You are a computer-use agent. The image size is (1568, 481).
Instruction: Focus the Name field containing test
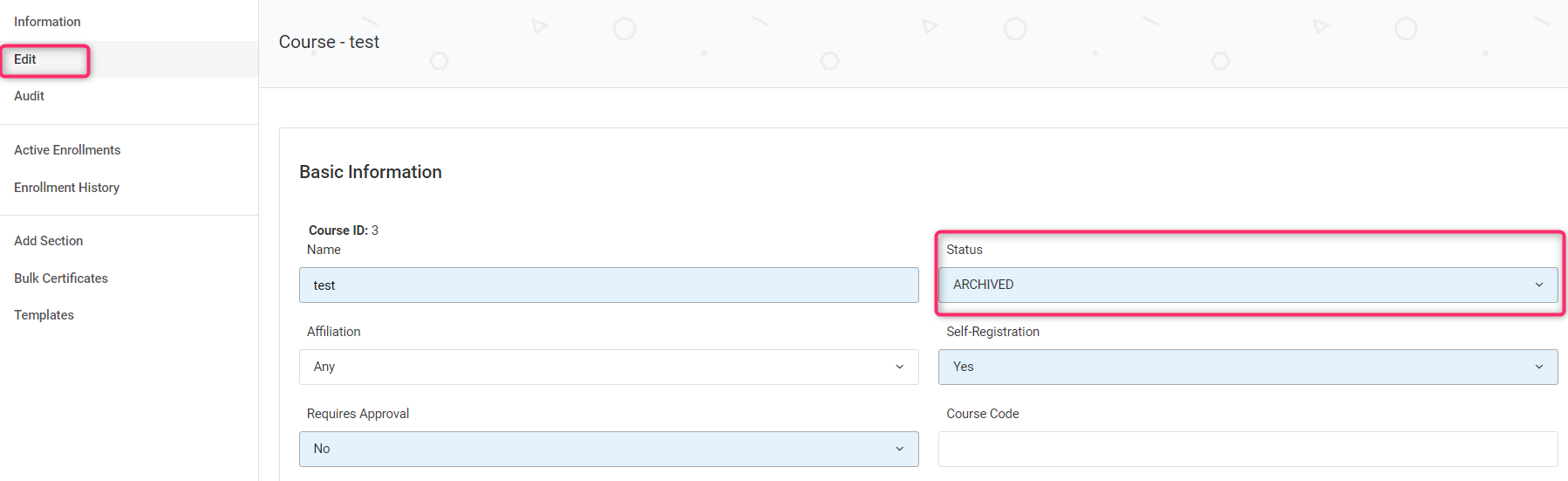tap(608, 285)
